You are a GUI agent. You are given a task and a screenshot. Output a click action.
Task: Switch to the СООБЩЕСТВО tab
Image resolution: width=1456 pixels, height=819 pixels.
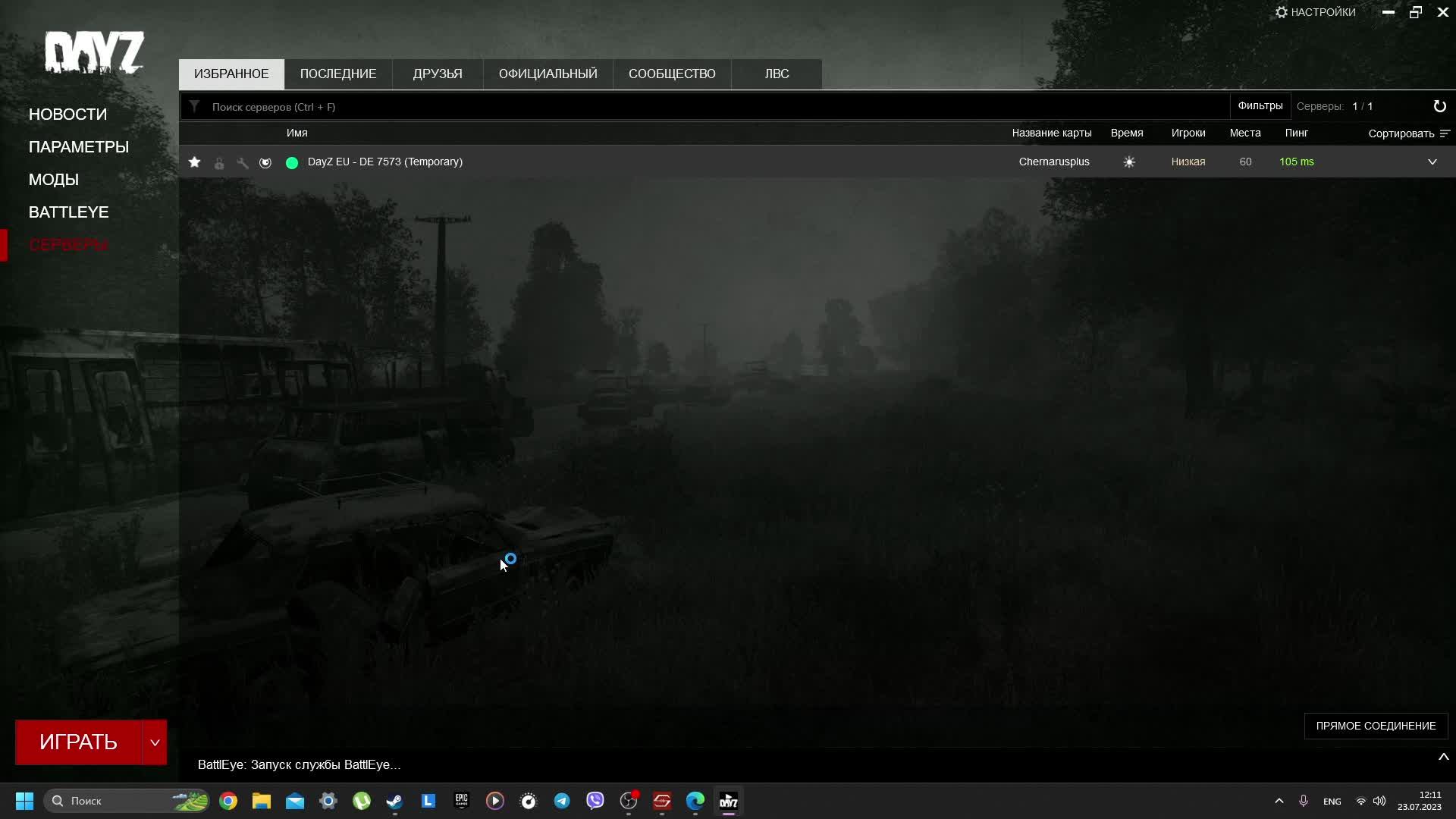672,74
